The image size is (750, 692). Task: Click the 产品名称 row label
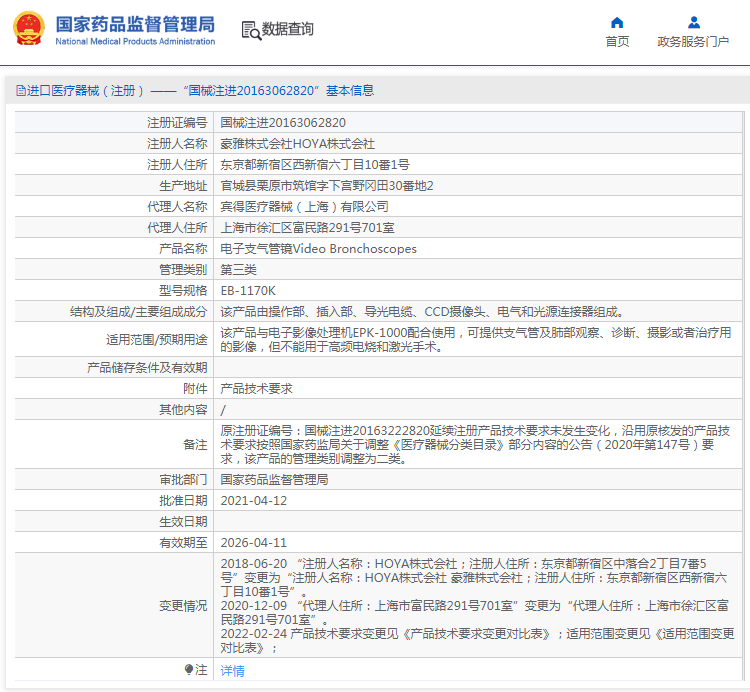(x=183, y=249)
